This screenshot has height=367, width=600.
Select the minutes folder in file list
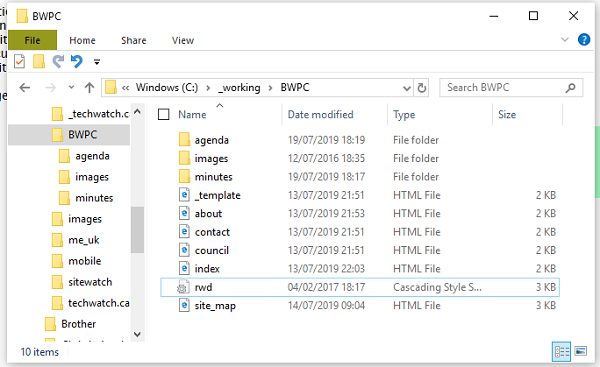tap(214, 177)
